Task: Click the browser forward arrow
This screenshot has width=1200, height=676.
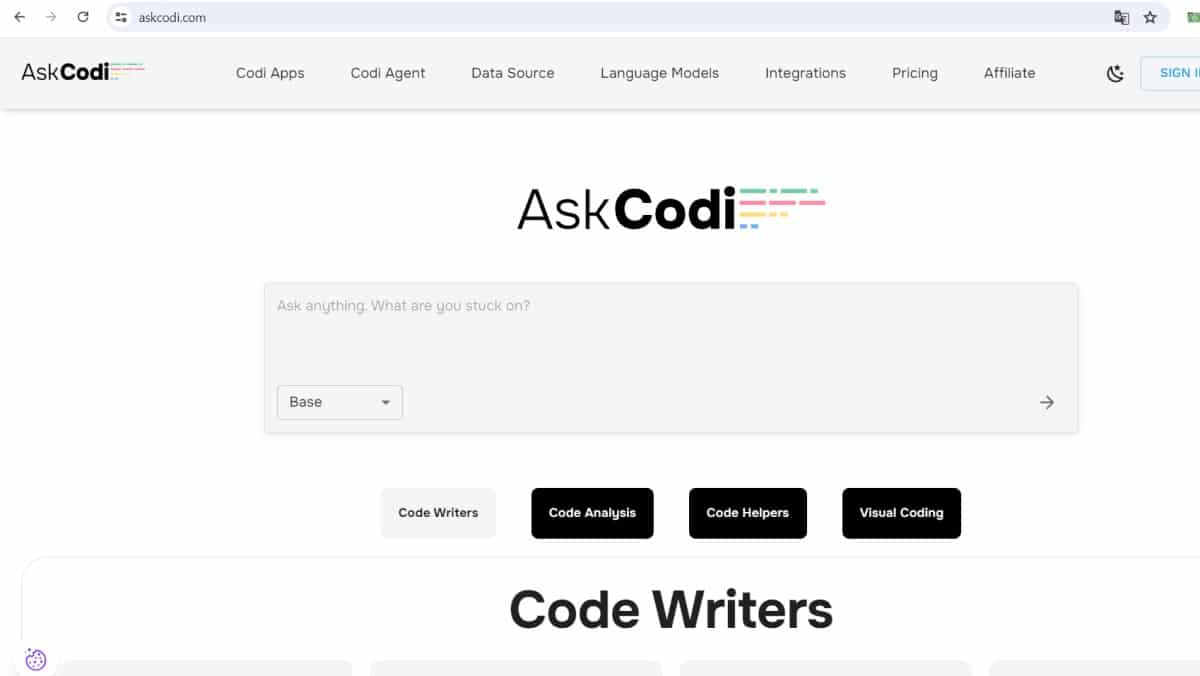Action: point(51,17)
